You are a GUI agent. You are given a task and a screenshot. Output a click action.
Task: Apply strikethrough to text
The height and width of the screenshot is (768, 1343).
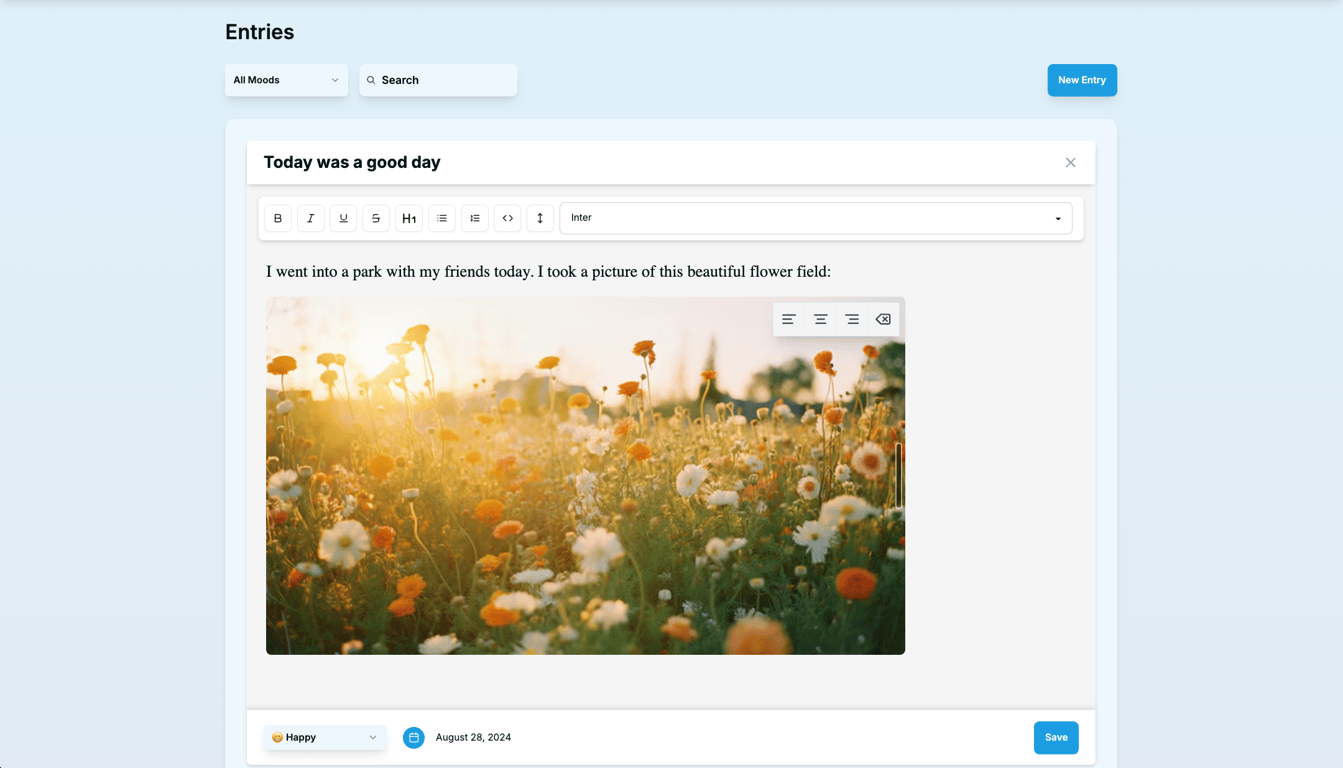376,218
